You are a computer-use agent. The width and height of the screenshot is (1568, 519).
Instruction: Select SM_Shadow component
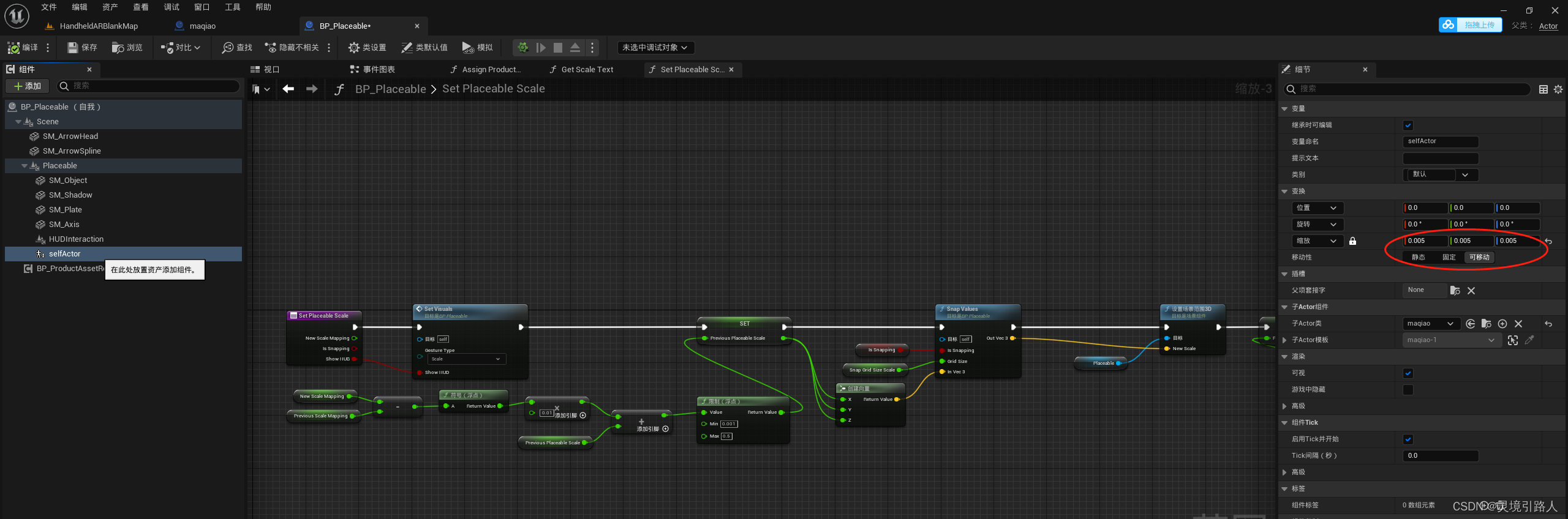[70, 195]
